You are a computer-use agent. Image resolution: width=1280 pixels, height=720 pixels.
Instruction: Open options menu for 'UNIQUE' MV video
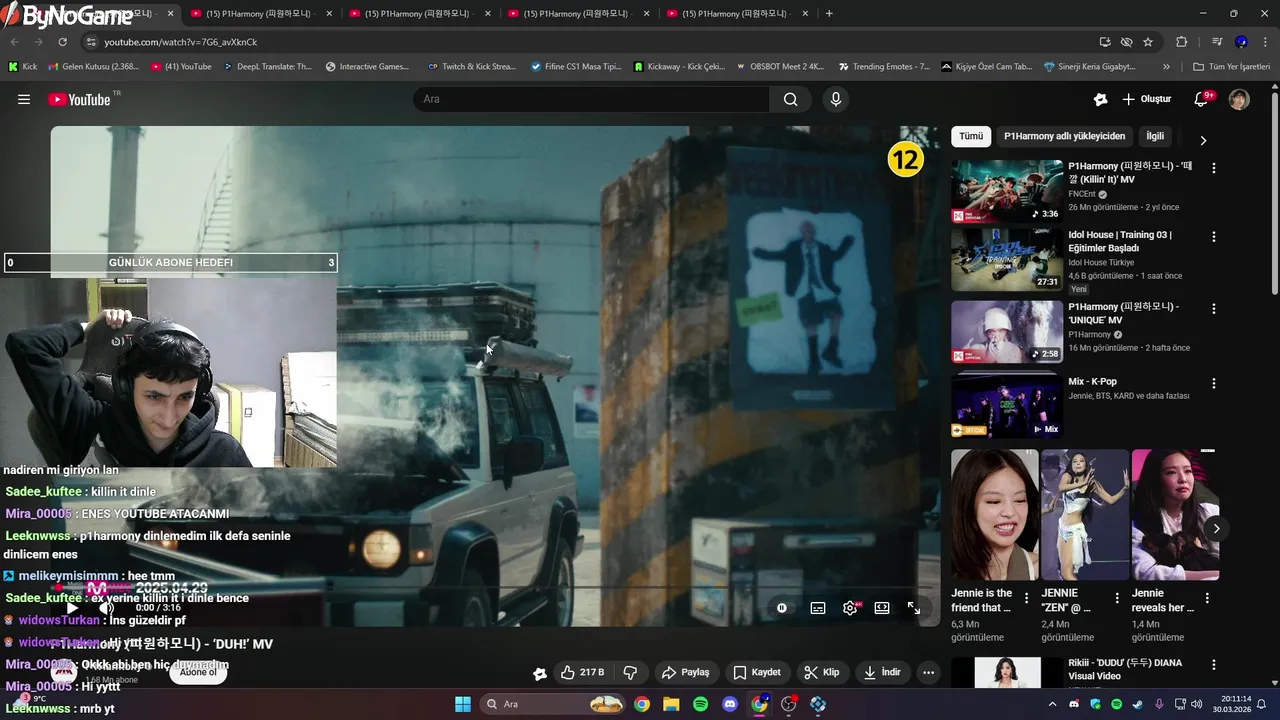1214,309
